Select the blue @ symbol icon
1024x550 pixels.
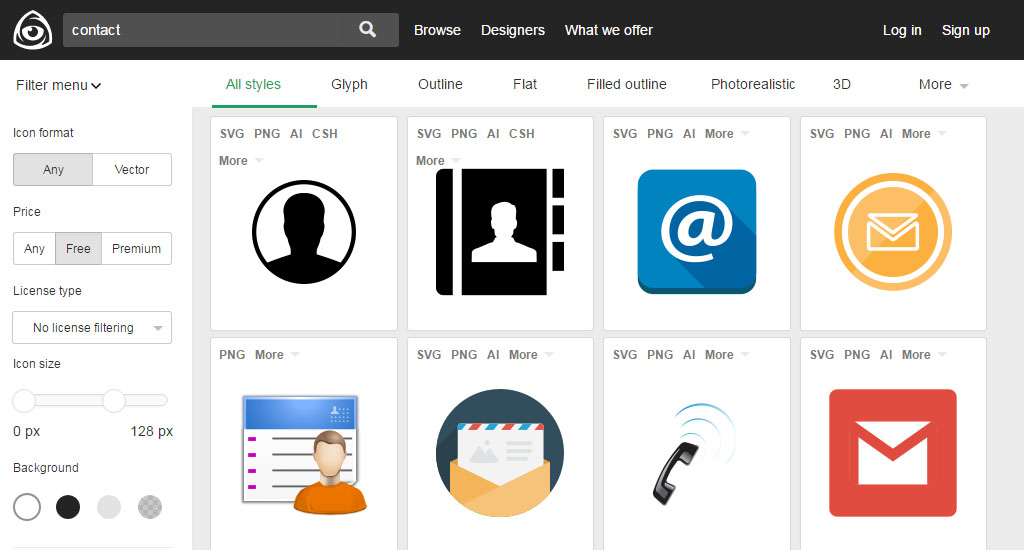(696, 232)
